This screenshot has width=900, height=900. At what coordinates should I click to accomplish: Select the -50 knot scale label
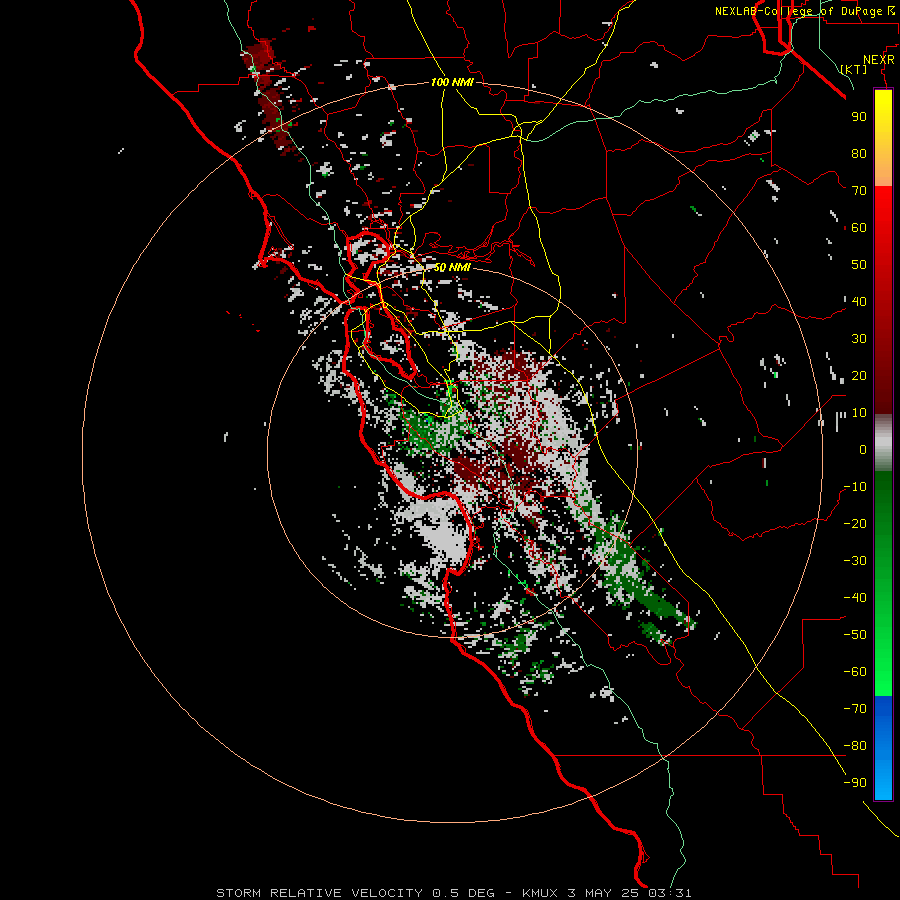pos(855,635)
